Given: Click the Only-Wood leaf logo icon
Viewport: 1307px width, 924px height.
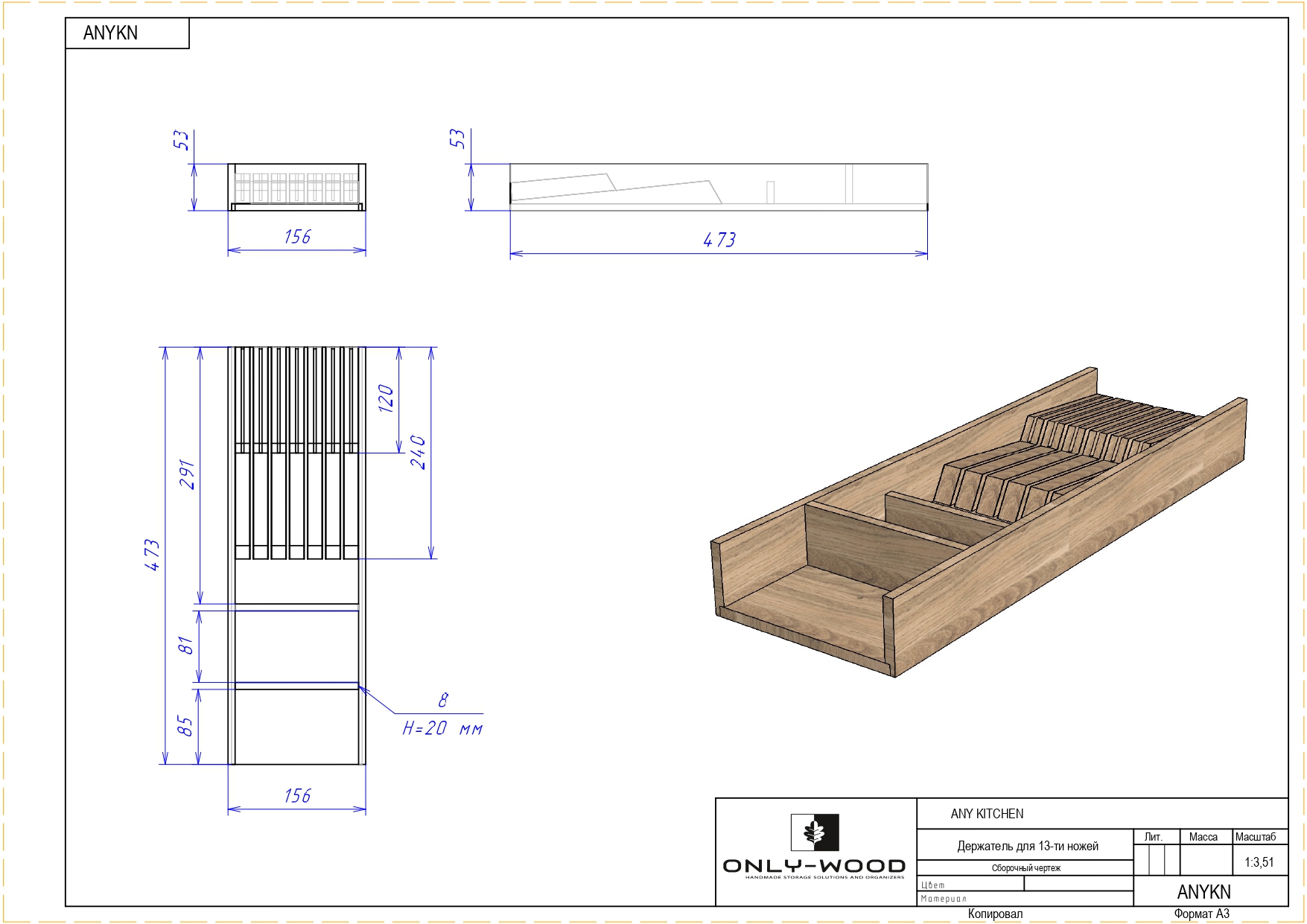Looking at the screenshot, I should point(815,832).
